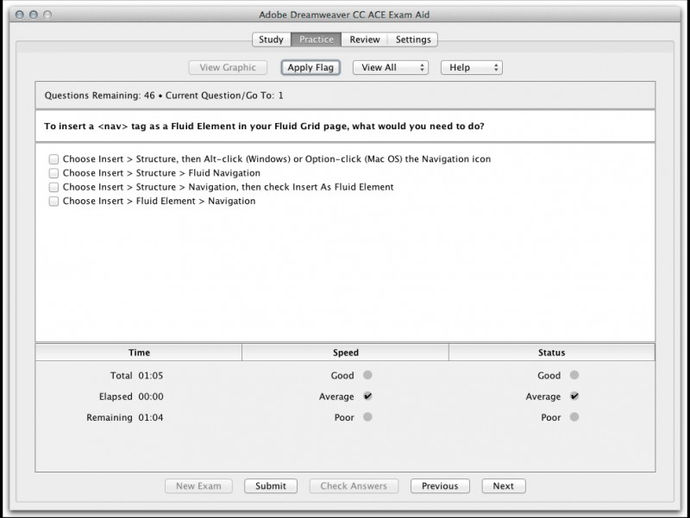
Task: Click the Current Question/Go To number field
Action: click(281, 96)
